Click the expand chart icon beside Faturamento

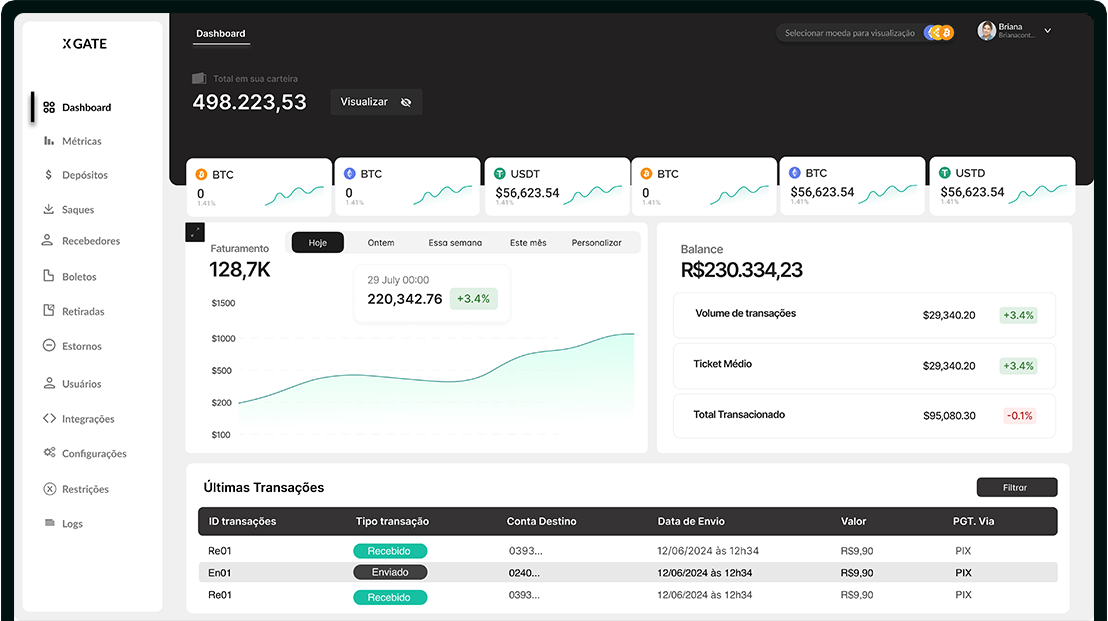(195, 232)
